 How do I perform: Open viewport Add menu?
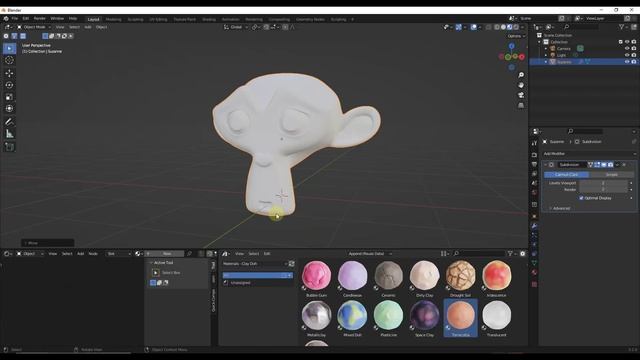(88, 27)
